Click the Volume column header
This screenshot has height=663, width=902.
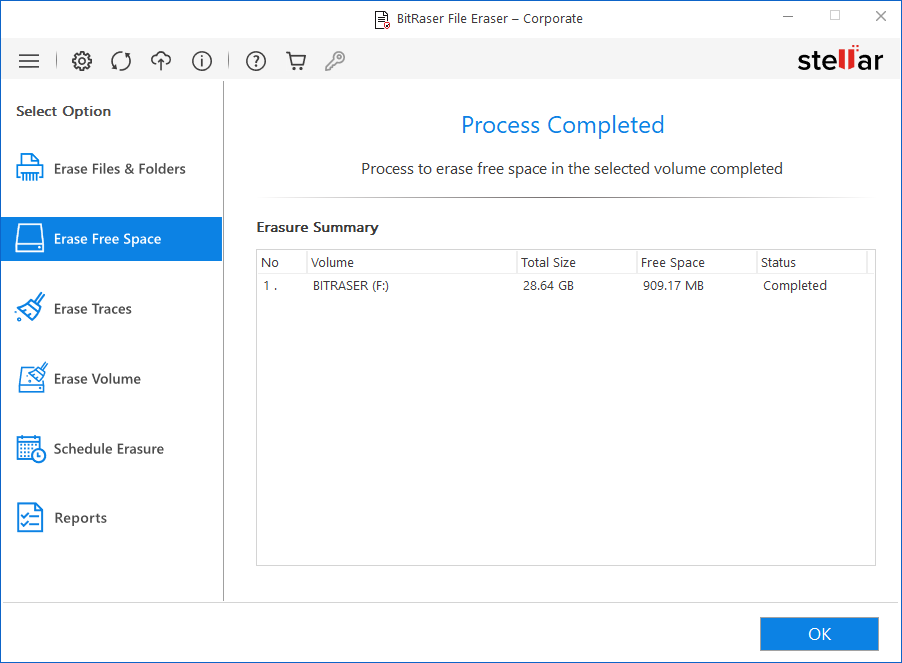412,262
